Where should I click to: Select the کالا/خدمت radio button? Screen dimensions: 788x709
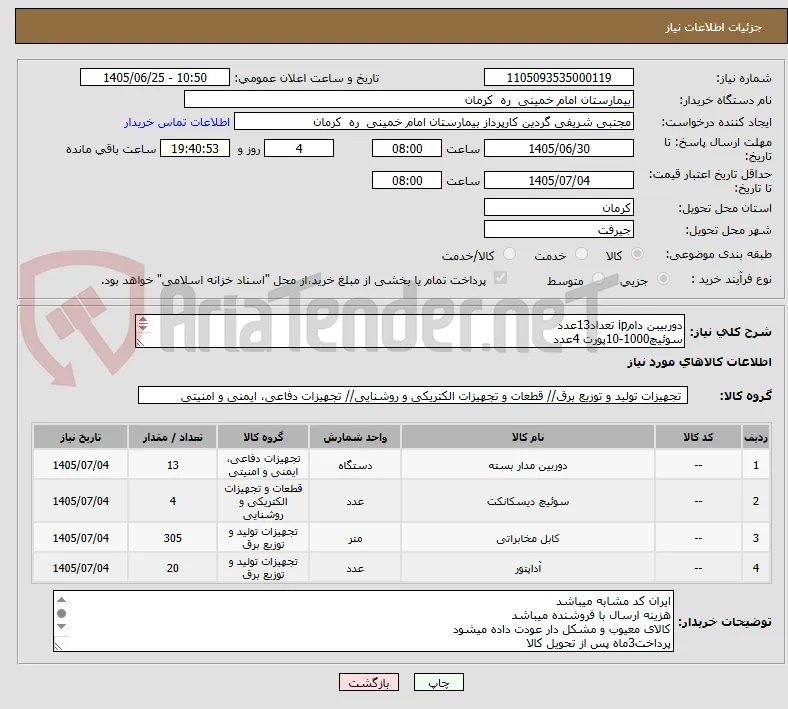510,254
